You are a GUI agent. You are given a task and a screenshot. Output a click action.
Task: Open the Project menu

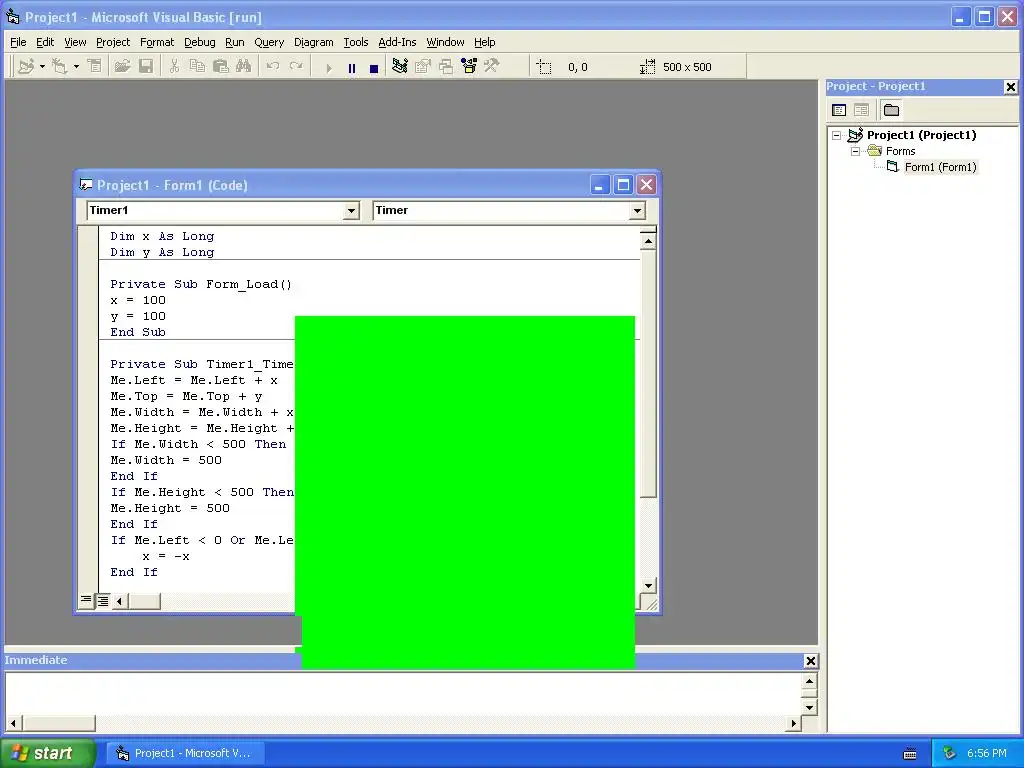coord(113,42)
